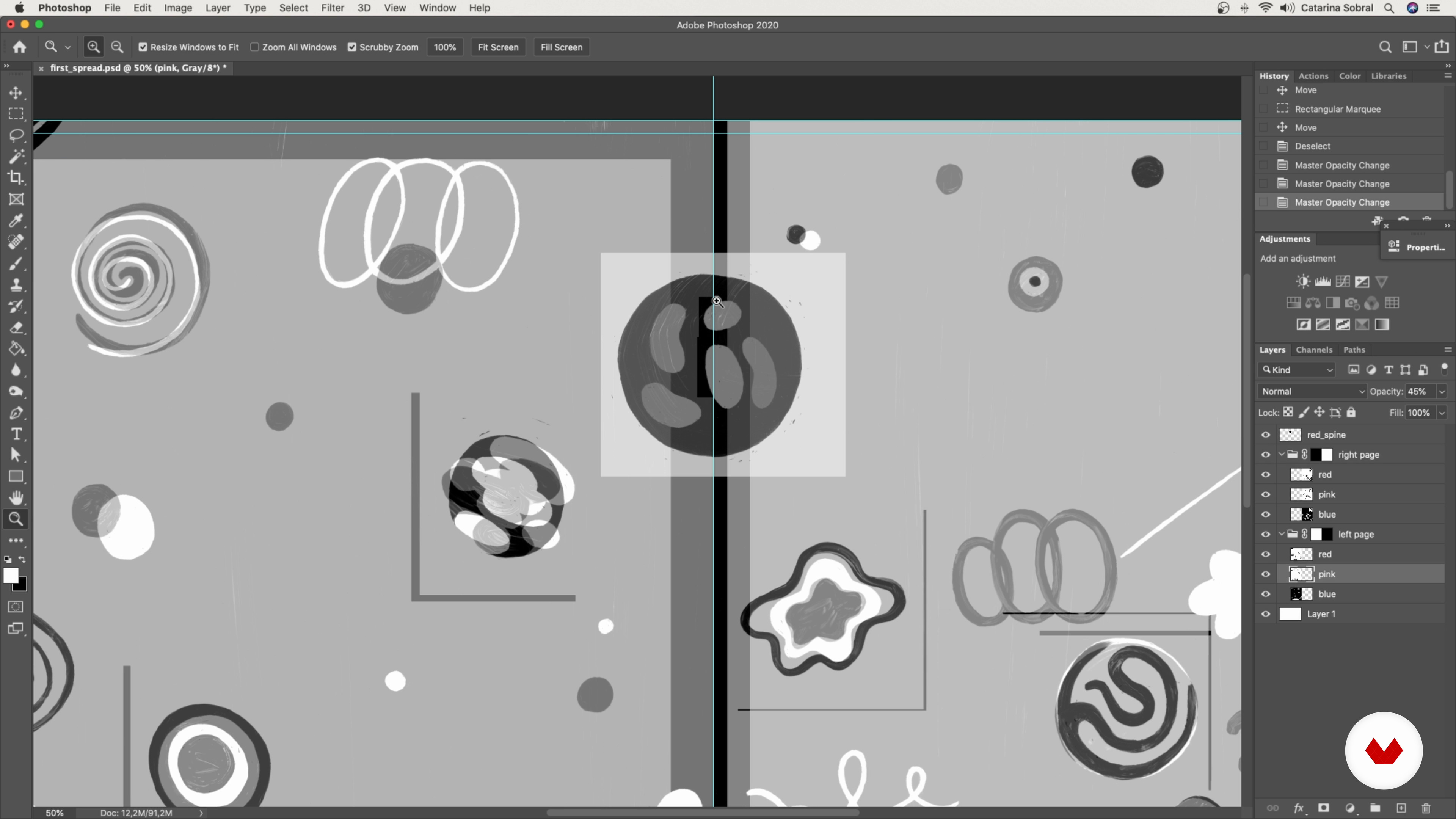Hide the selected pink layer in left page
This screenshot has height=819, width=1456.
(x=1266, y=574)
